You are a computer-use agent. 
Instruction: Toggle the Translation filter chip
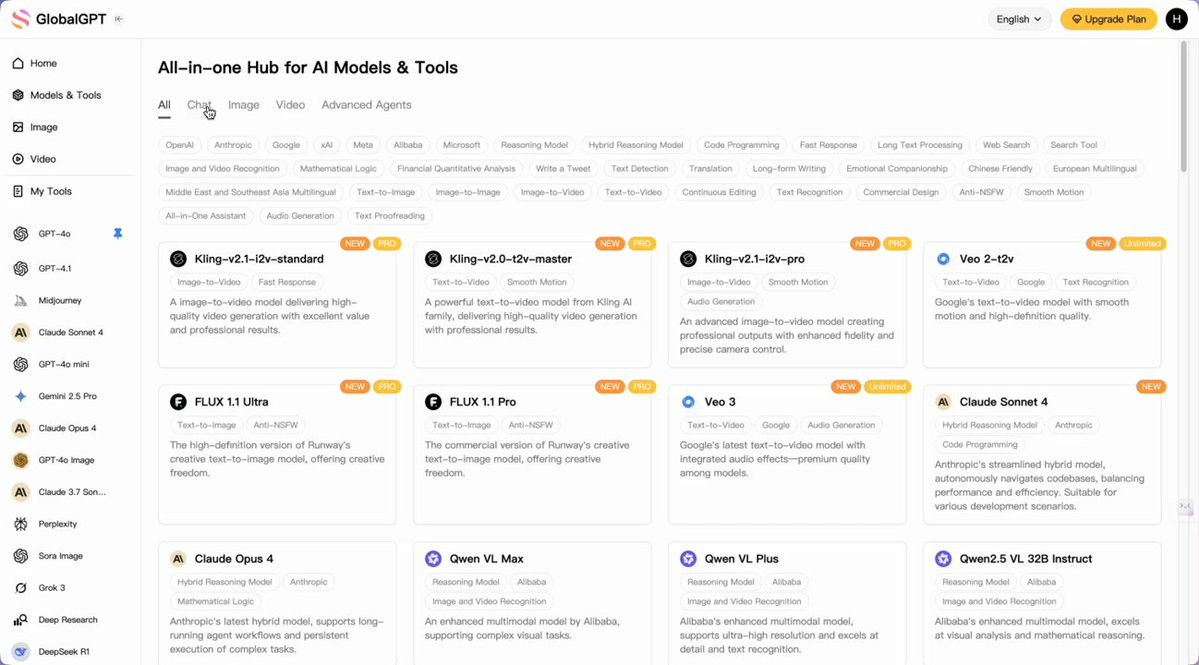(x=710, y=169)
